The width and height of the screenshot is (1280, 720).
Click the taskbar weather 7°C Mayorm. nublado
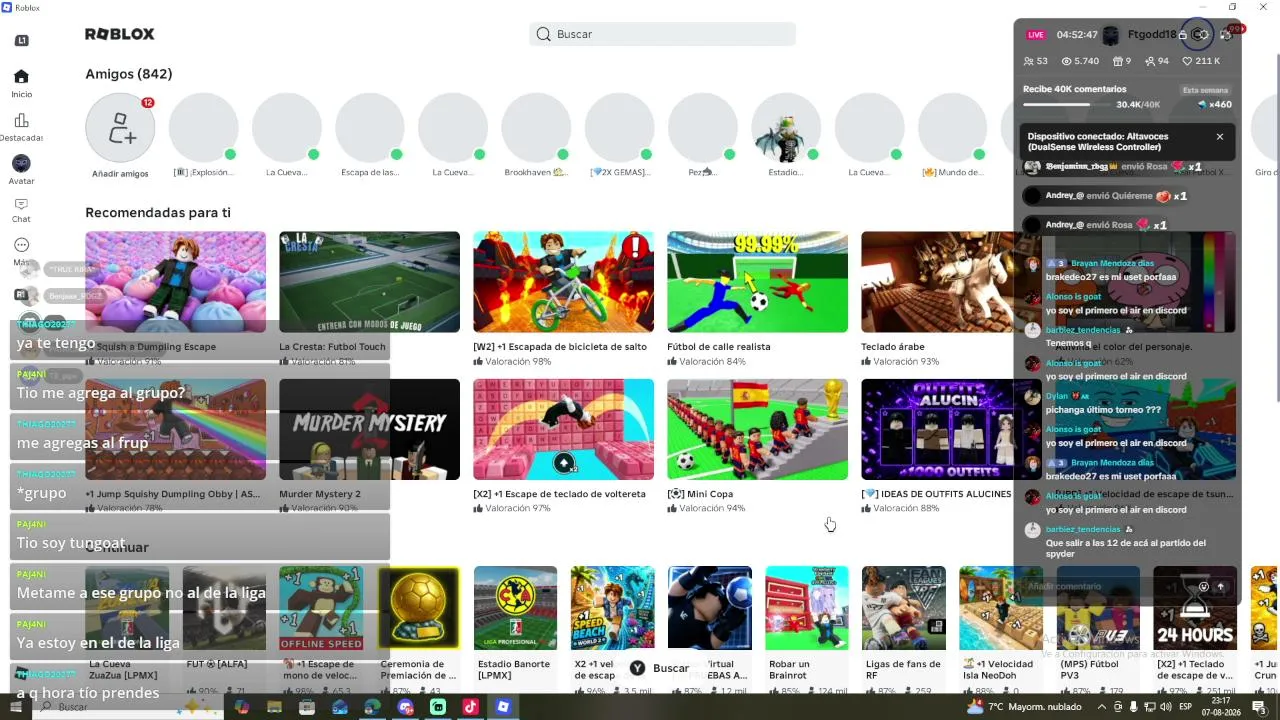pos(1024,707)
